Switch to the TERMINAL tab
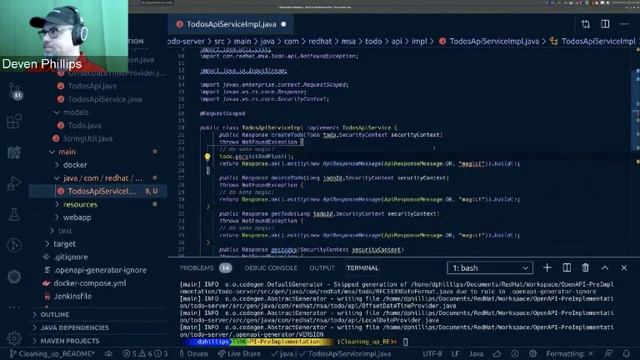Image resolution: width=640 pixels, height=360 pixels. pos(362,268)
